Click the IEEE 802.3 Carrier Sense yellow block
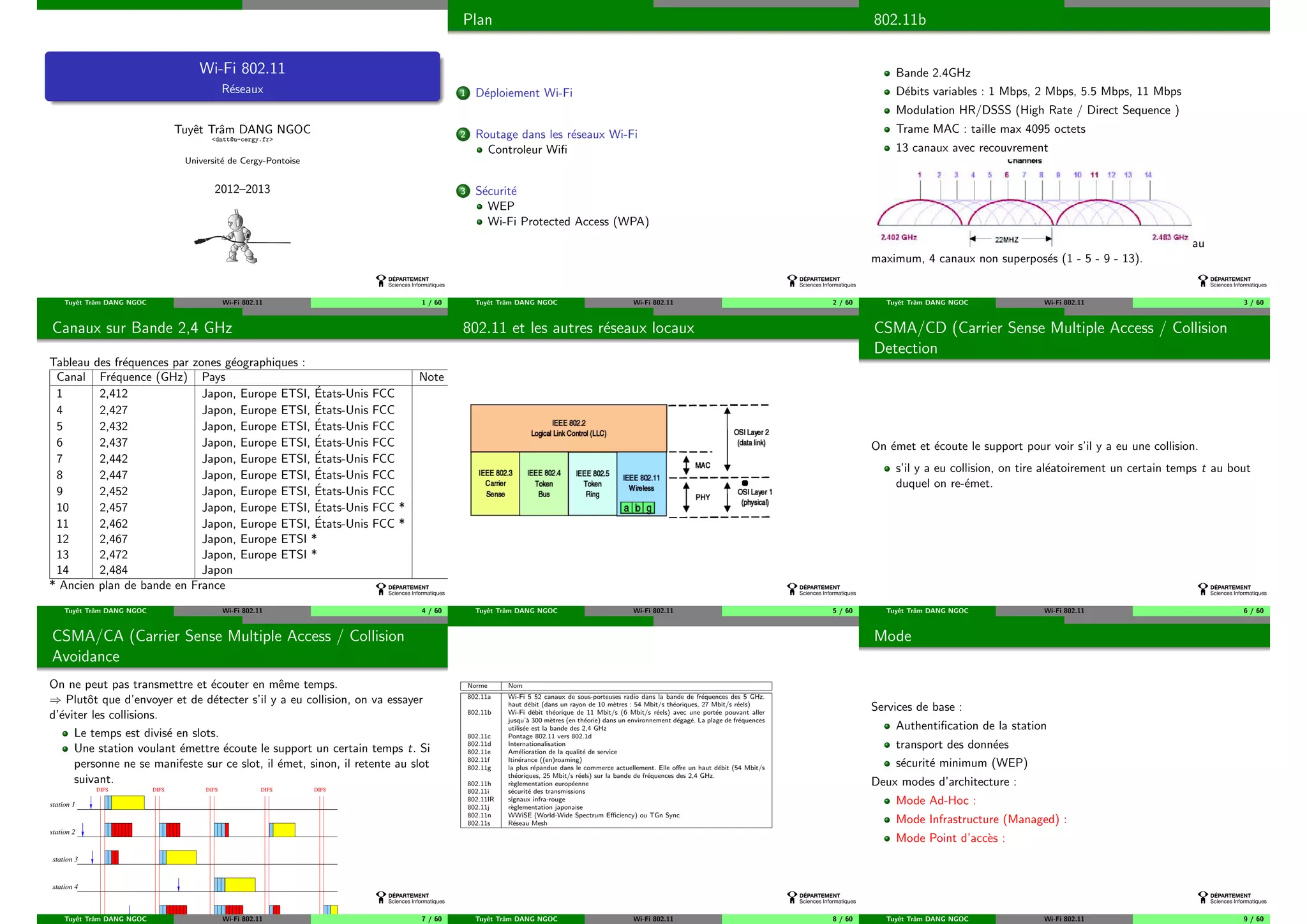 point(495,484)
